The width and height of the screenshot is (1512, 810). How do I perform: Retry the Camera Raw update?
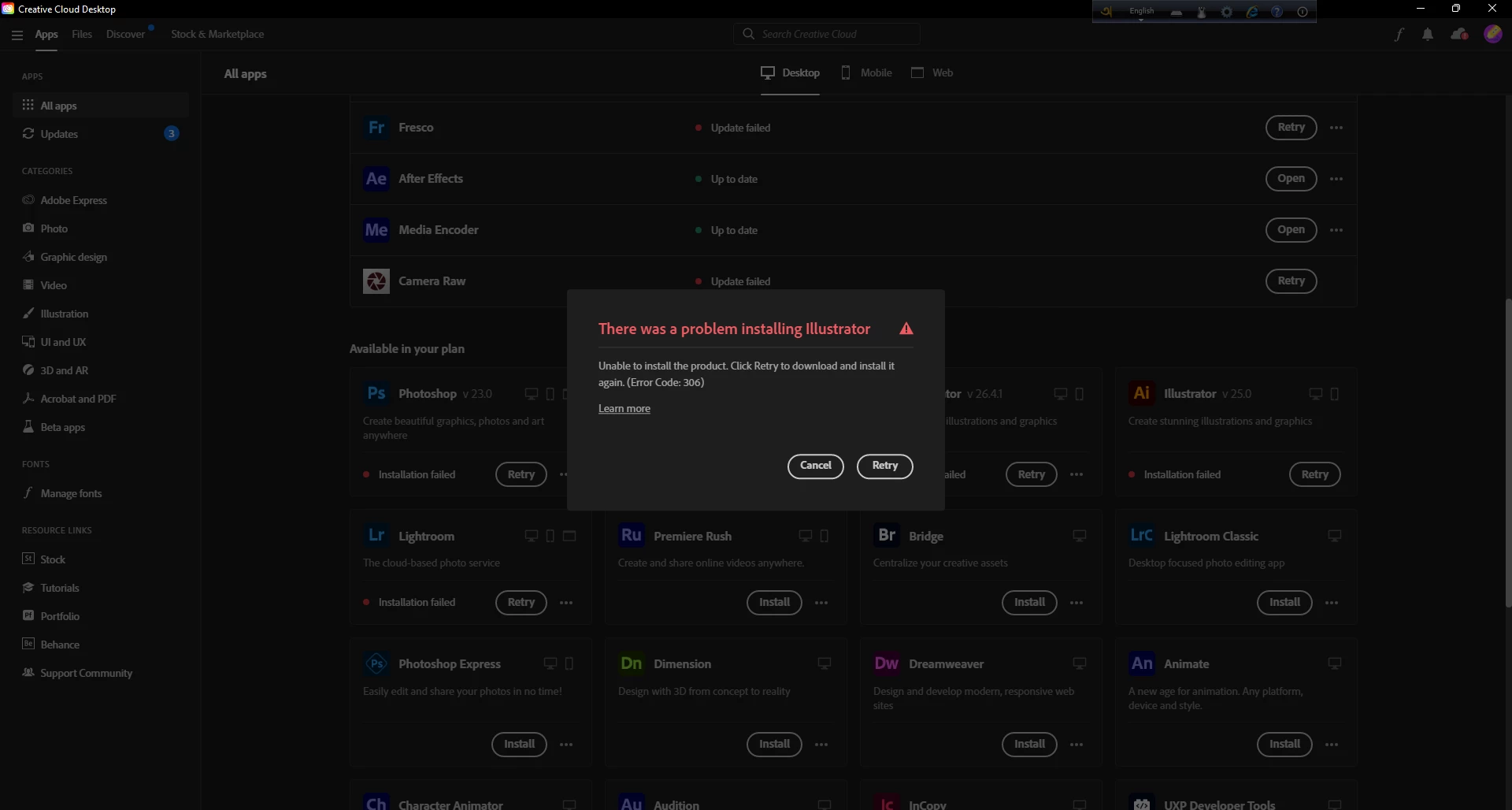pyautogui.click(x=1291, y=281)
